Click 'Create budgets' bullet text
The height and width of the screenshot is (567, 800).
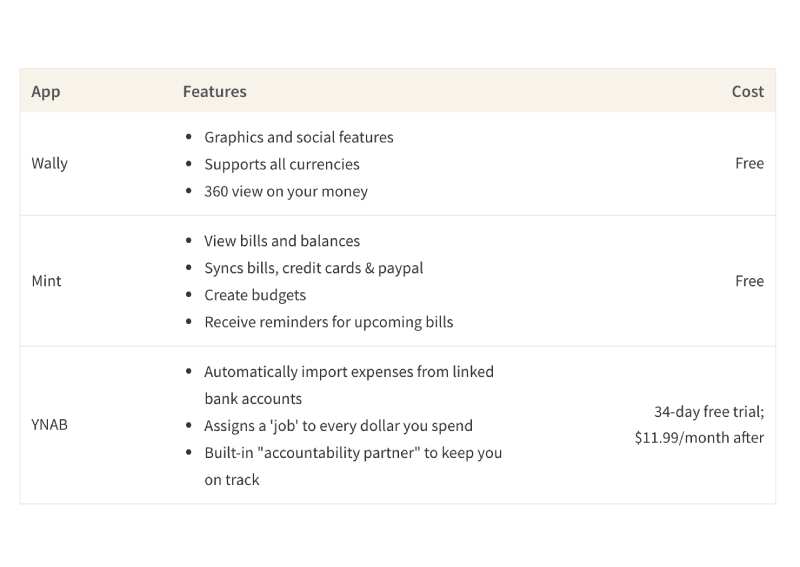coord(254,295)
